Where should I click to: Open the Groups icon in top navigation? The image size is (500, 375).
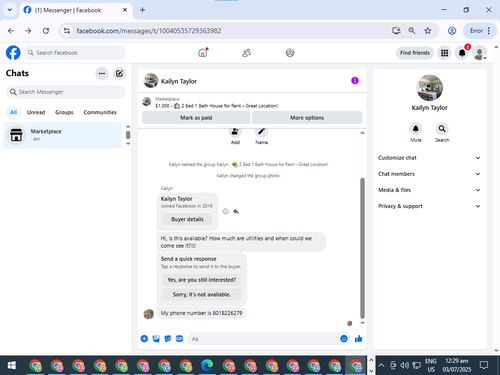click(x=290, y=53)
